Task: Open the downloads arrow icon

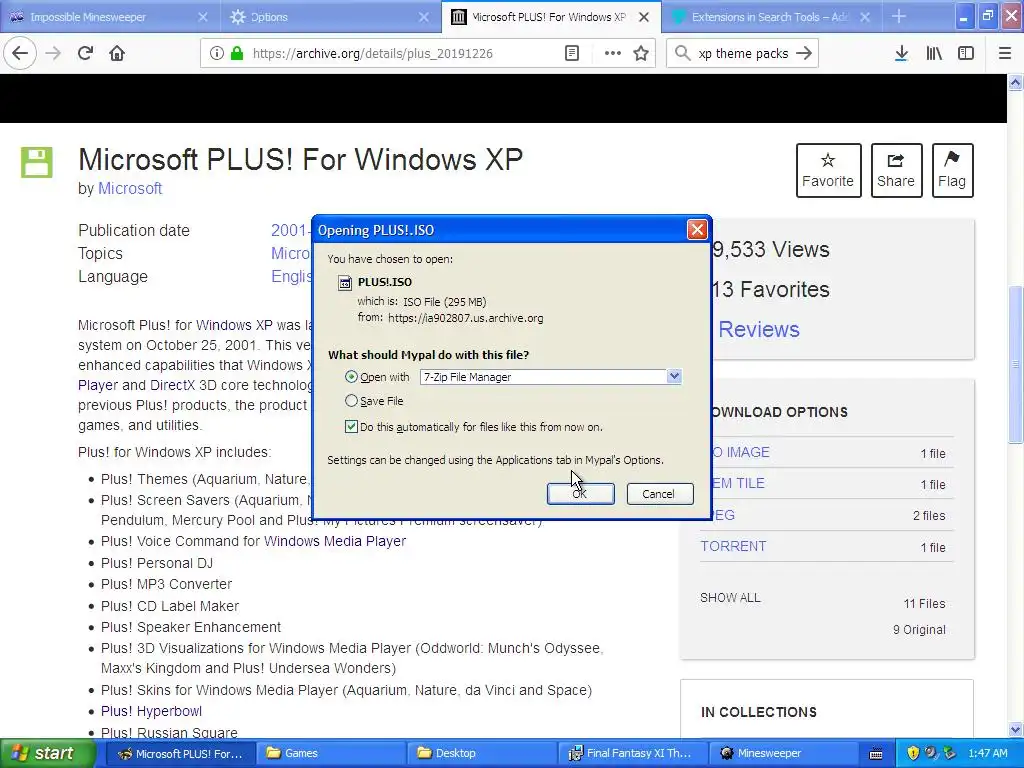Action: [x=901, y=54]
